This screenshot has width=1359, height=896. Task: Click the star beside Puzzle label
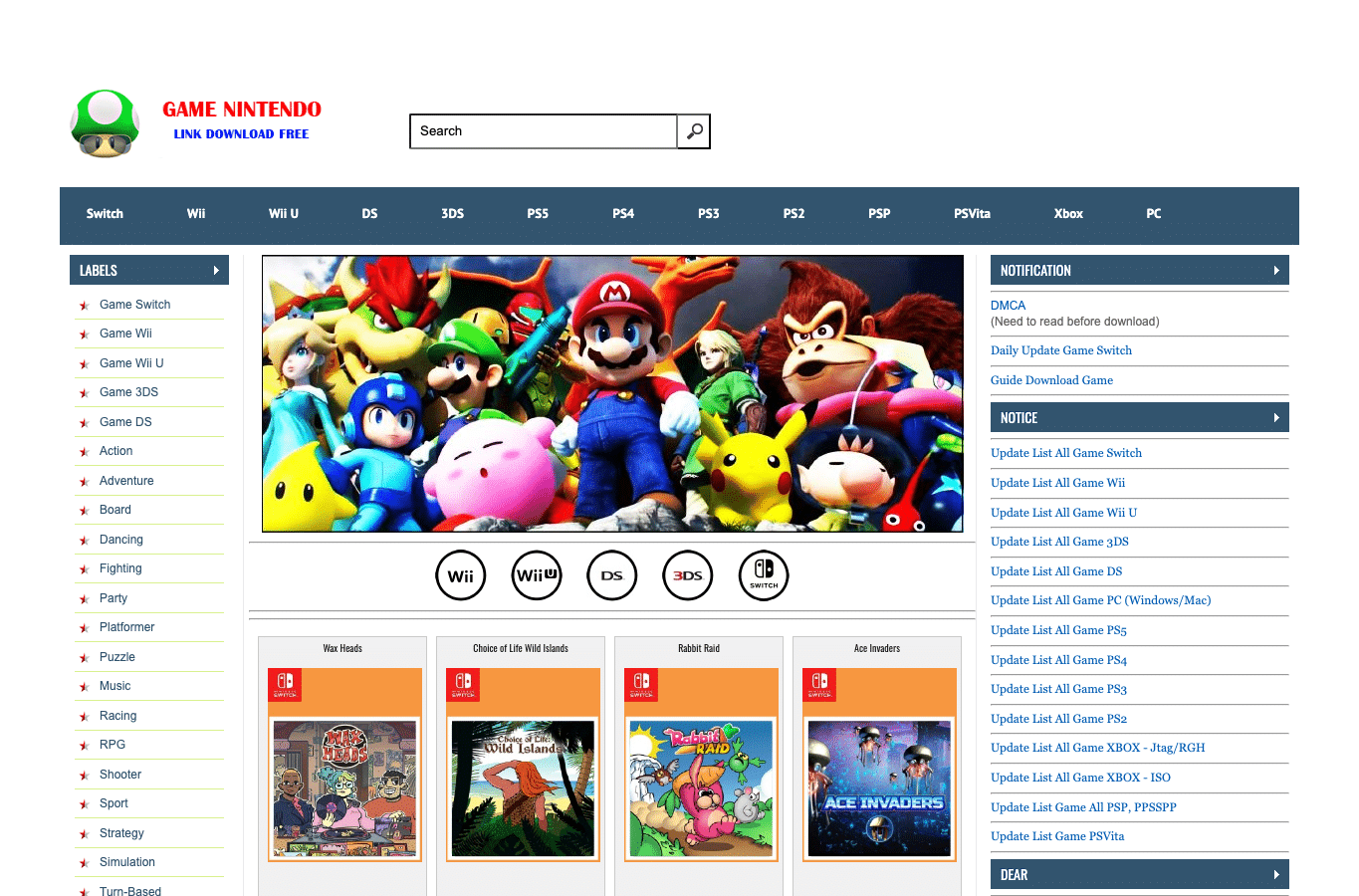pyautogui.click(x=85, y=658)
